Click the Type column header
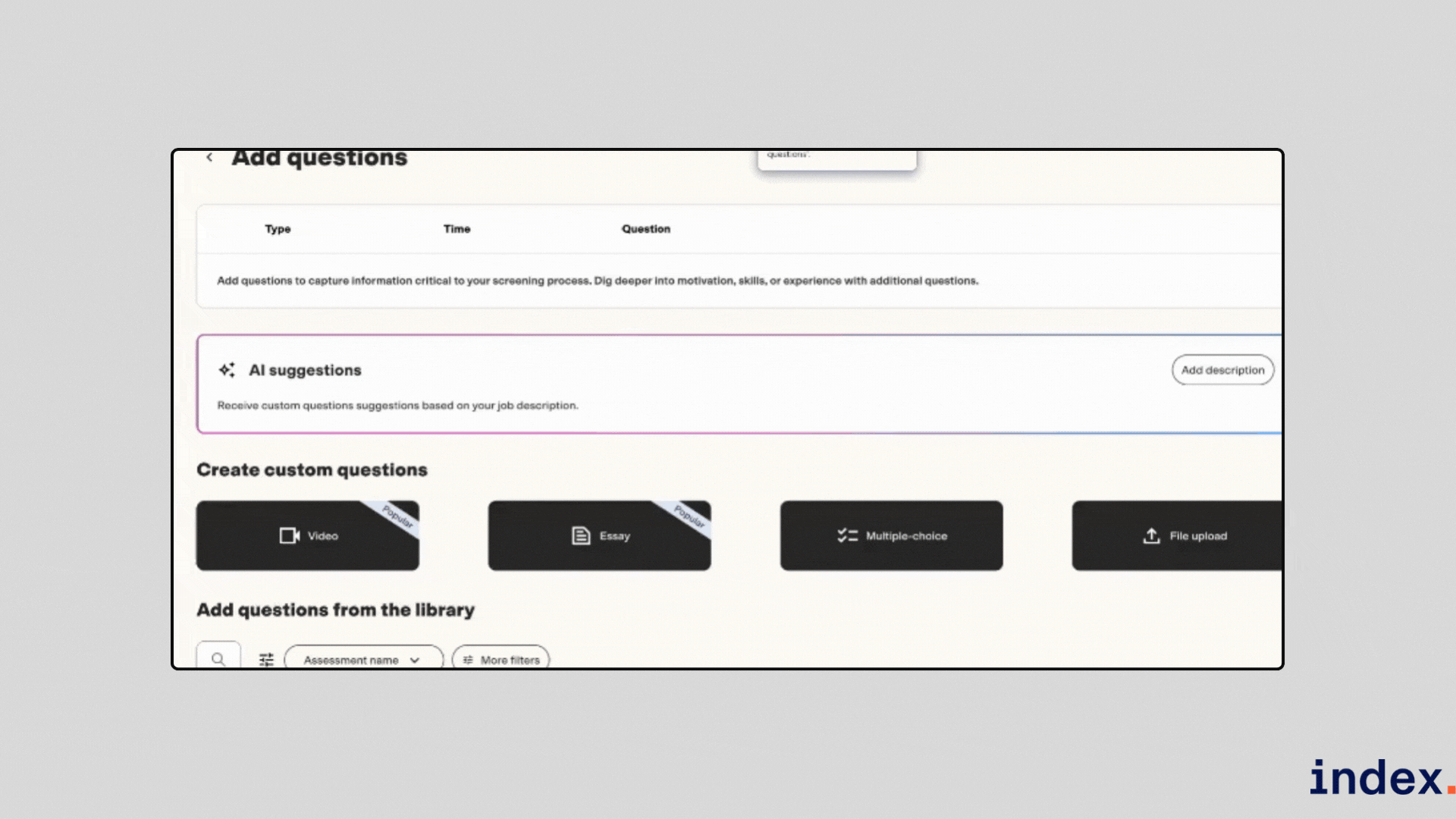The image size is (1456, 819). 278,229
